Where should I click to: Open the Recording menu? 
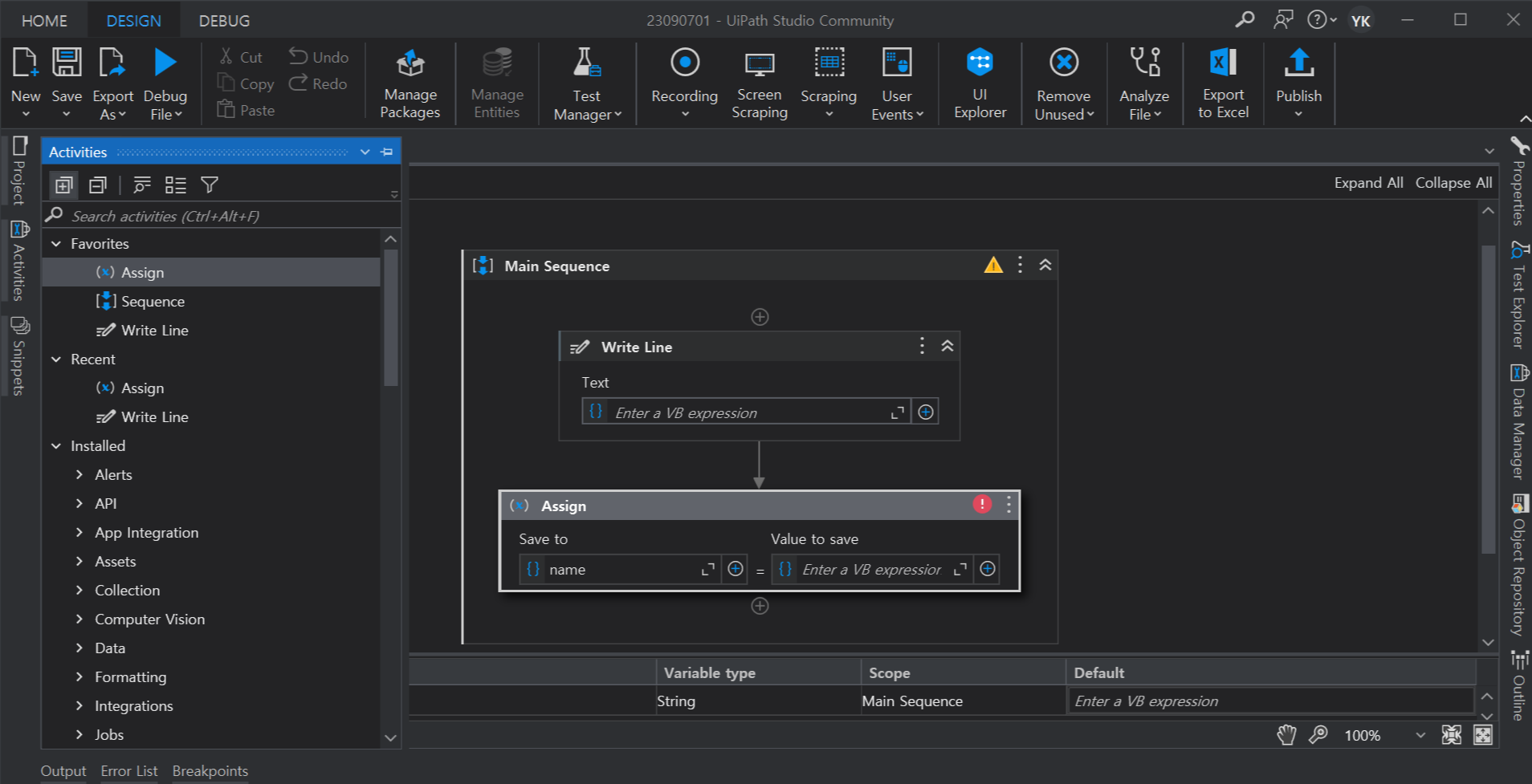tap(684, 84)
